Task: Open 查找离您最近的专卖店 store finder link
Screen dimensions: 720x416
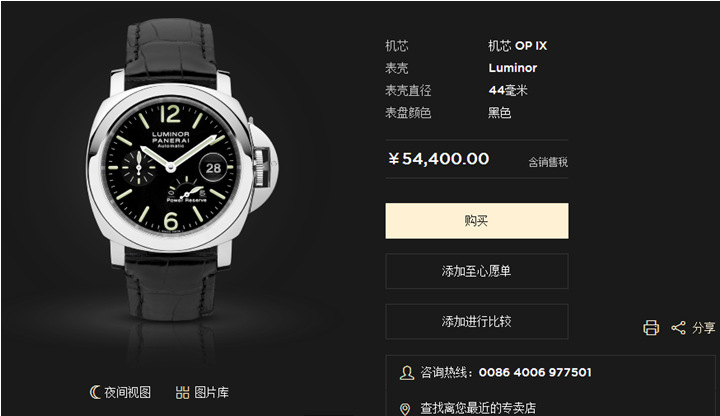Action: coord(478,408)
